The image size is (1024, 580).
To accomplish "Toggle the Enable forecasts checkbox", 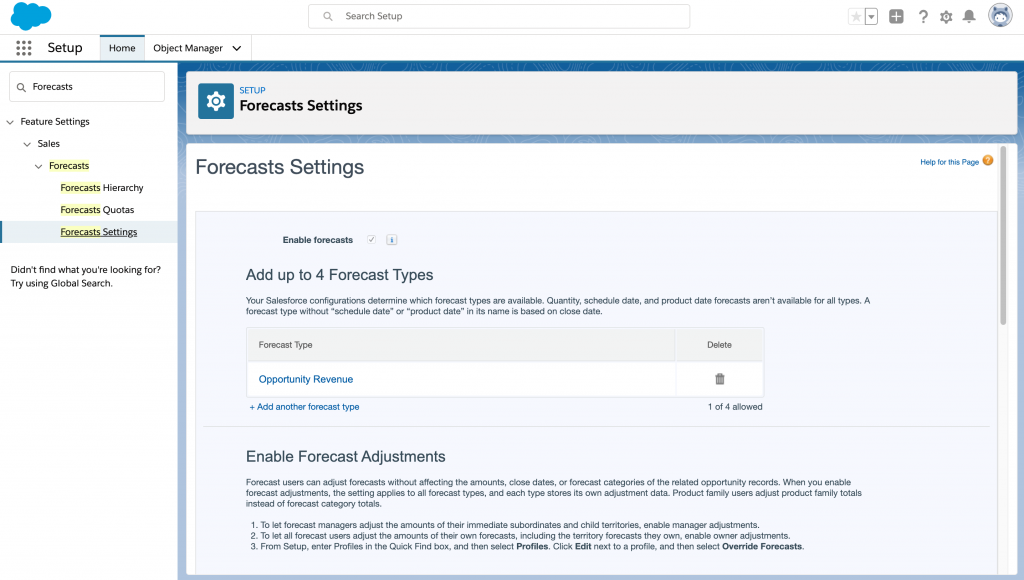I will click(x=371, y=240).
